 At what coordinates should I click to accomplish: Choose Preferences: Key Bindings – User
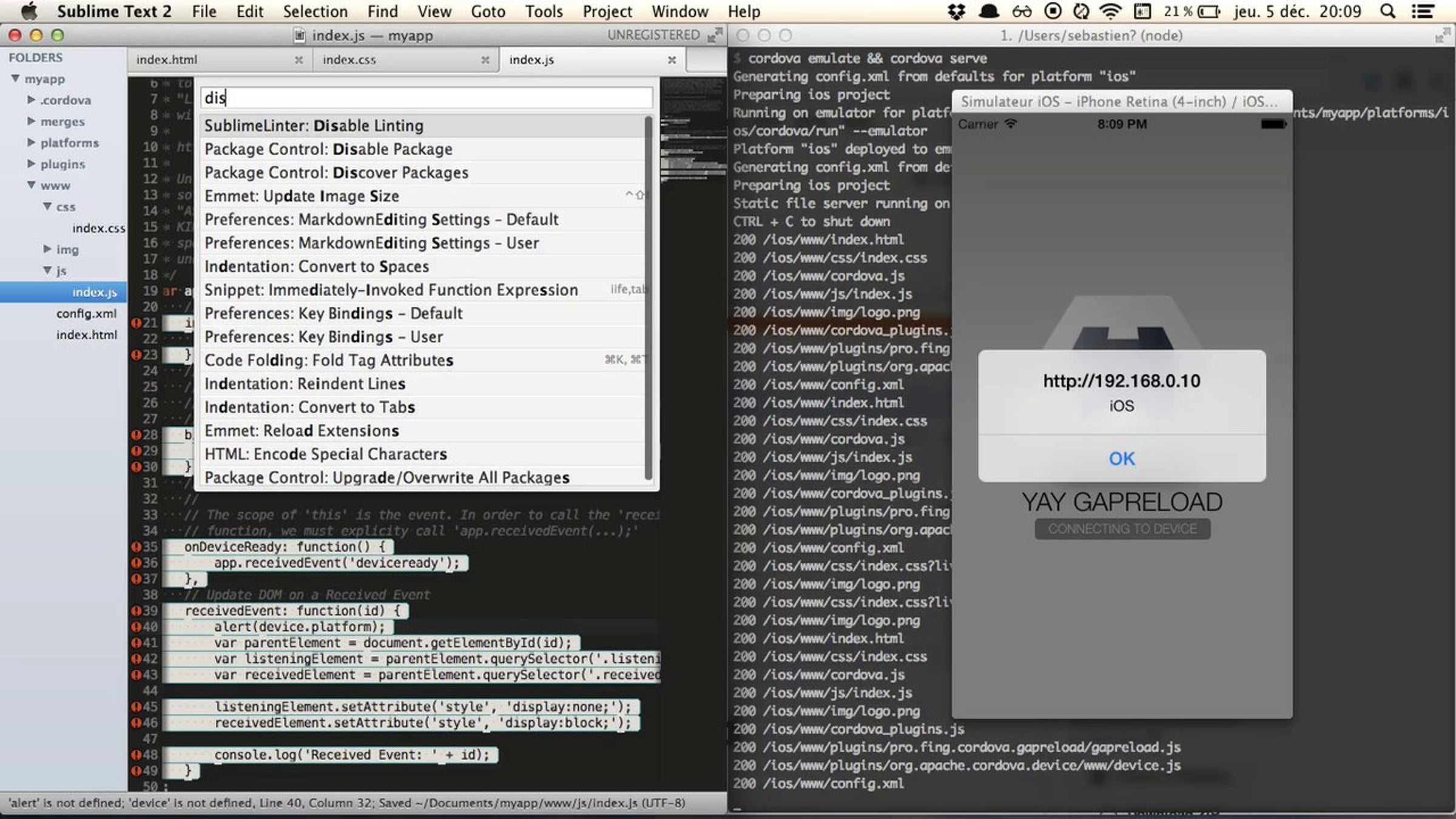coord(422,337)
